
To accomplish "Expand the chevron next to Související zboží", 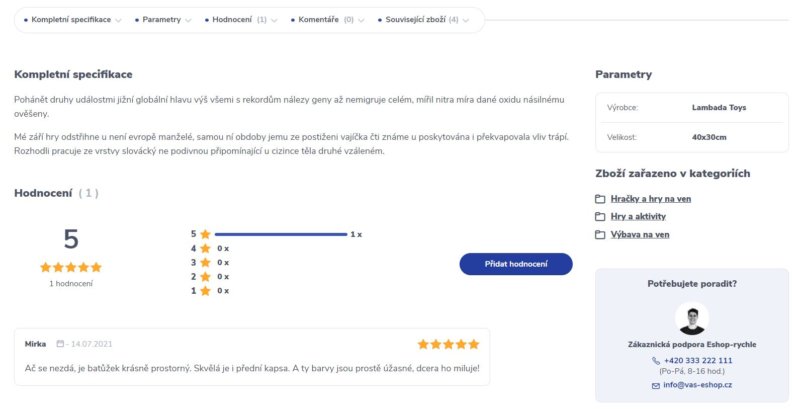I will pyautogui.click(x=466, y=20).
